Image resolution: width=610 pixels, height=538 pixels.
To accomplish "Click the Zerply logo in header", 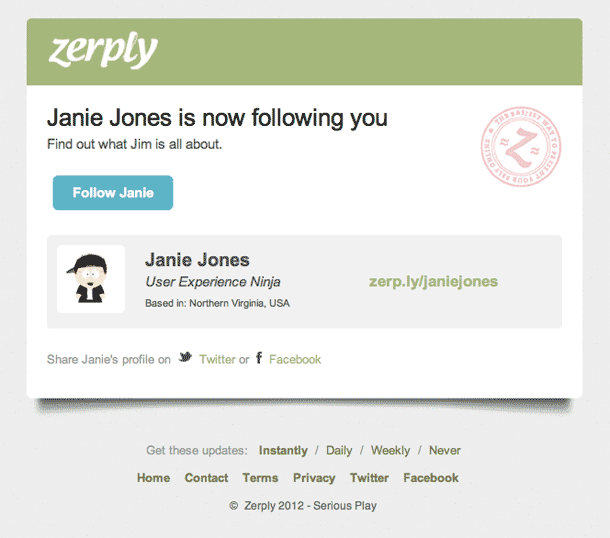I will [x=103, y=51].
